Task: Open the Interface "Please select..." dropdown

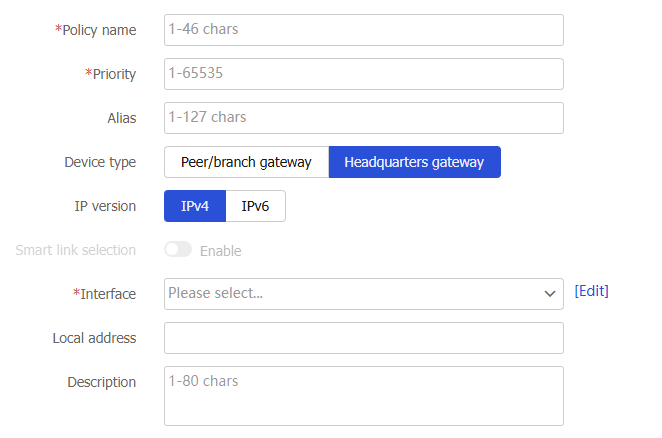Action: pyautogui.click(x=352, y=294)
